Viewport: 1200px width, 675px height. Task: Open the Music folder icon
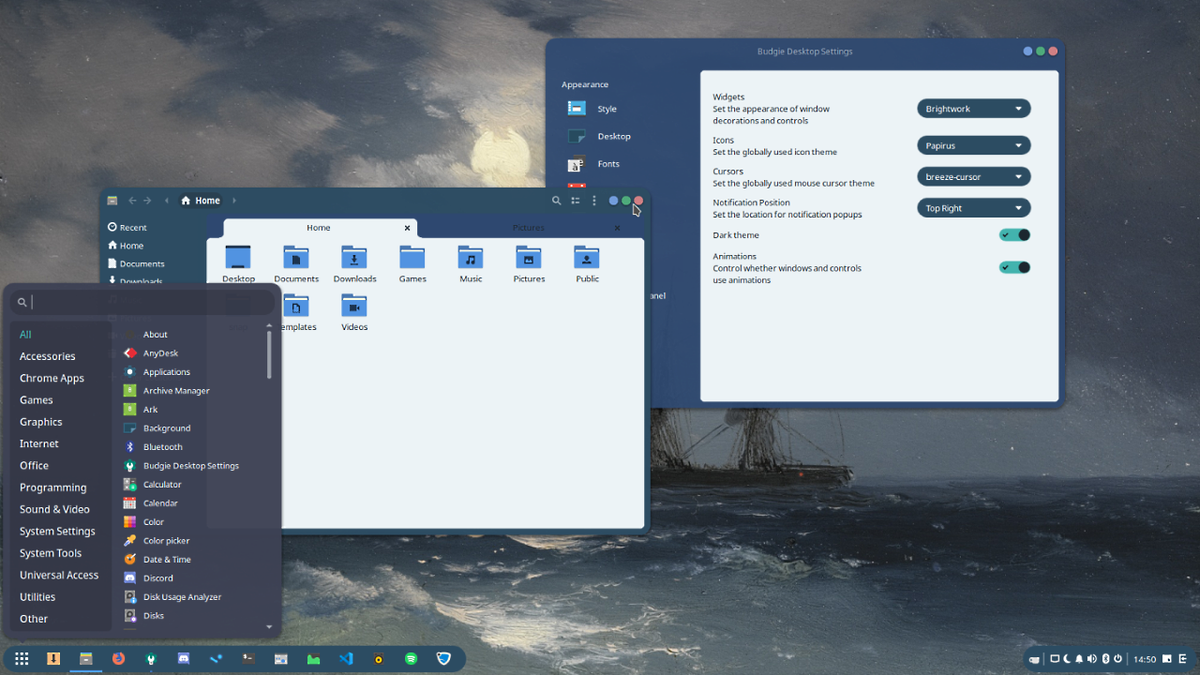pyautogui.click(x=471, y=264)
